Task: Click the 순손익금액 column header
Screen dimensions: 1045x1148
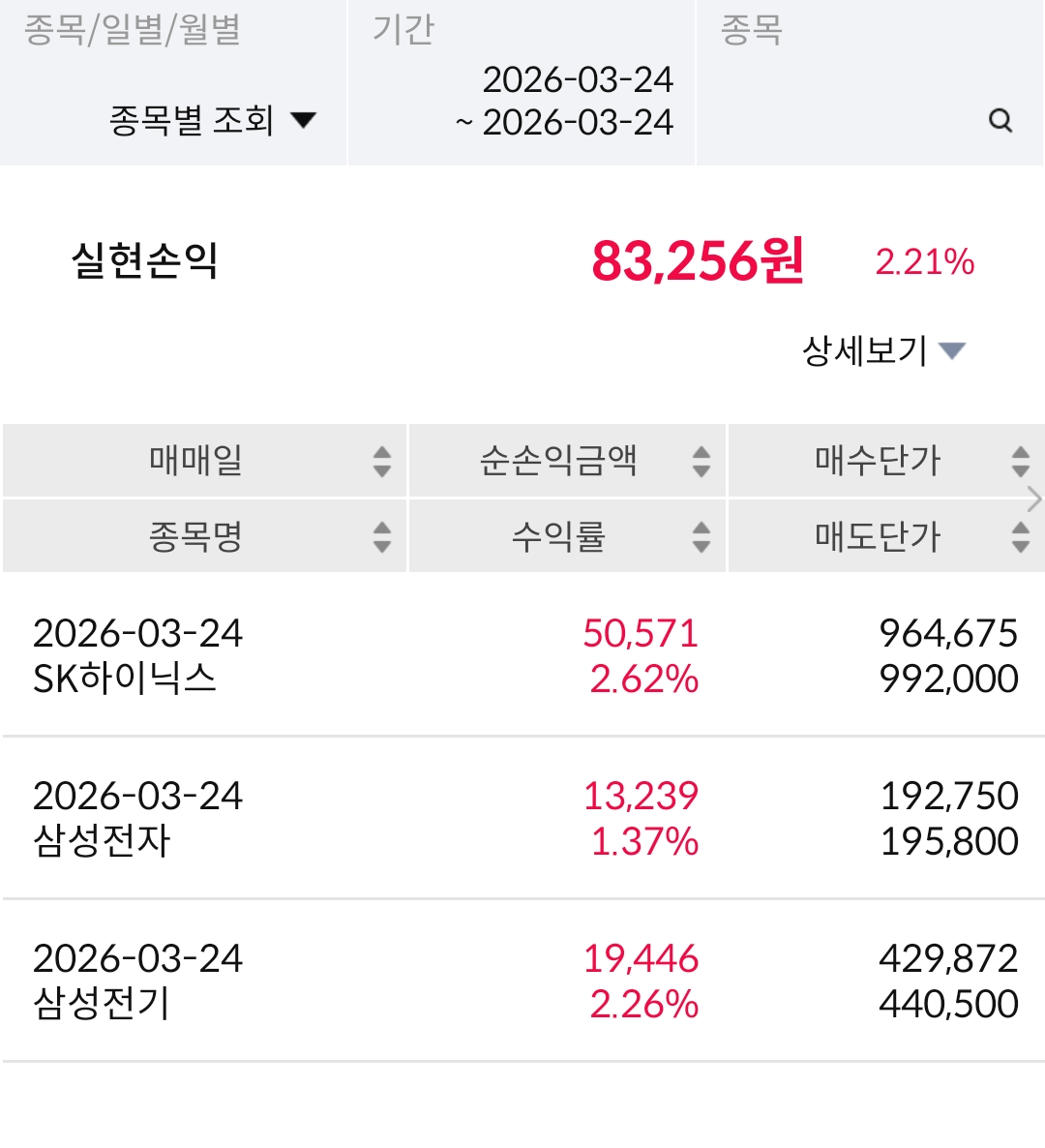Action: click(x=558, y=461)
